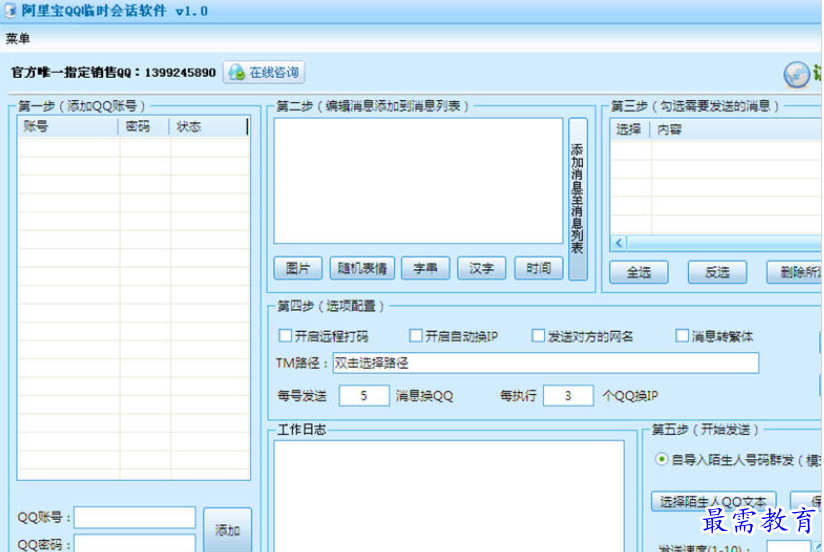Click the 每执行 QQ count field

(568, 395)
